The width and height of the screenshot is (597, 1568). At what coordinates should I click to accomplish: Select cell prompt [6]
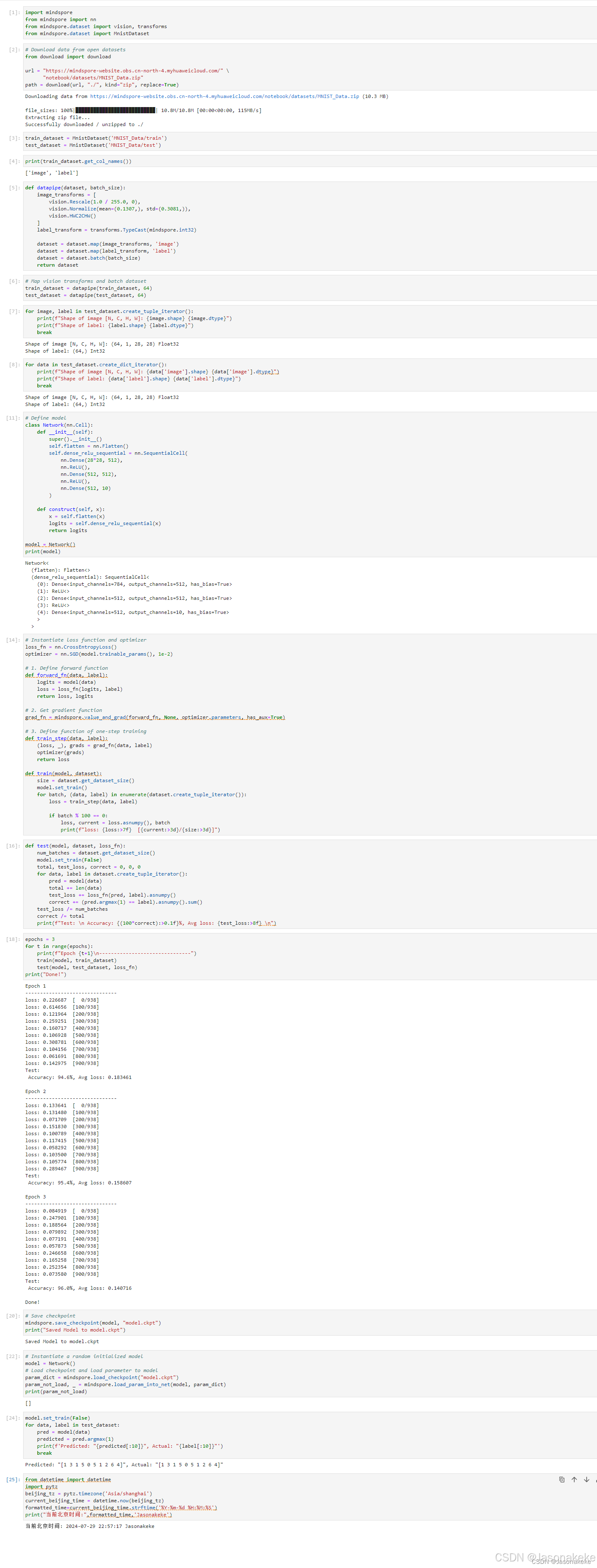pos(14,281)
